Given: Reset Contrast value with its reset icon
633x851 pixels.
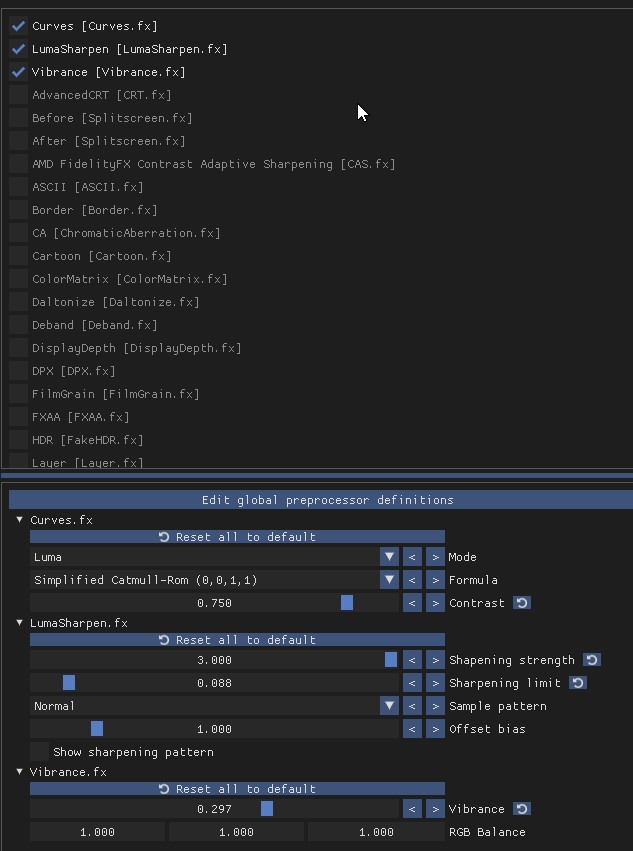Looking at the screenshot, I should pos(522,603).
